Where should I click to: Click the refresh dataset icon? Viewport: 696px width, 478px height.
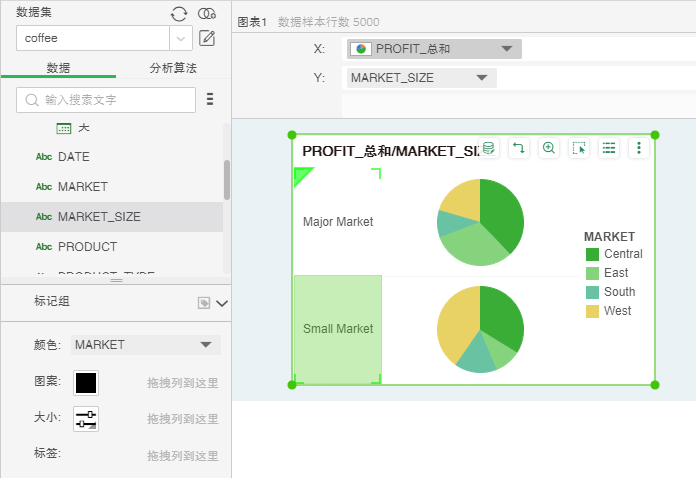coord(179,13)
